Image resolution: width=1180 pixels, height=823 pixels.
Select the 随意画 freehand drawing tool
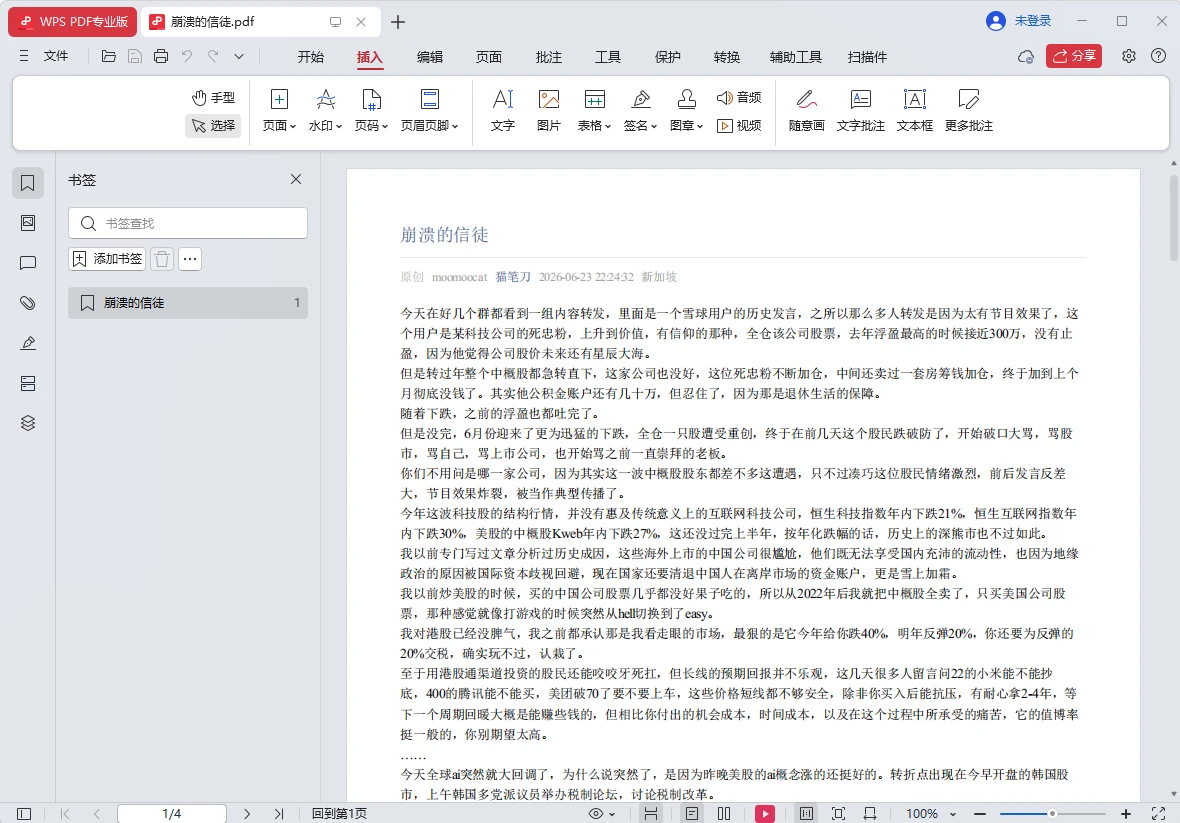coord(807,110)
